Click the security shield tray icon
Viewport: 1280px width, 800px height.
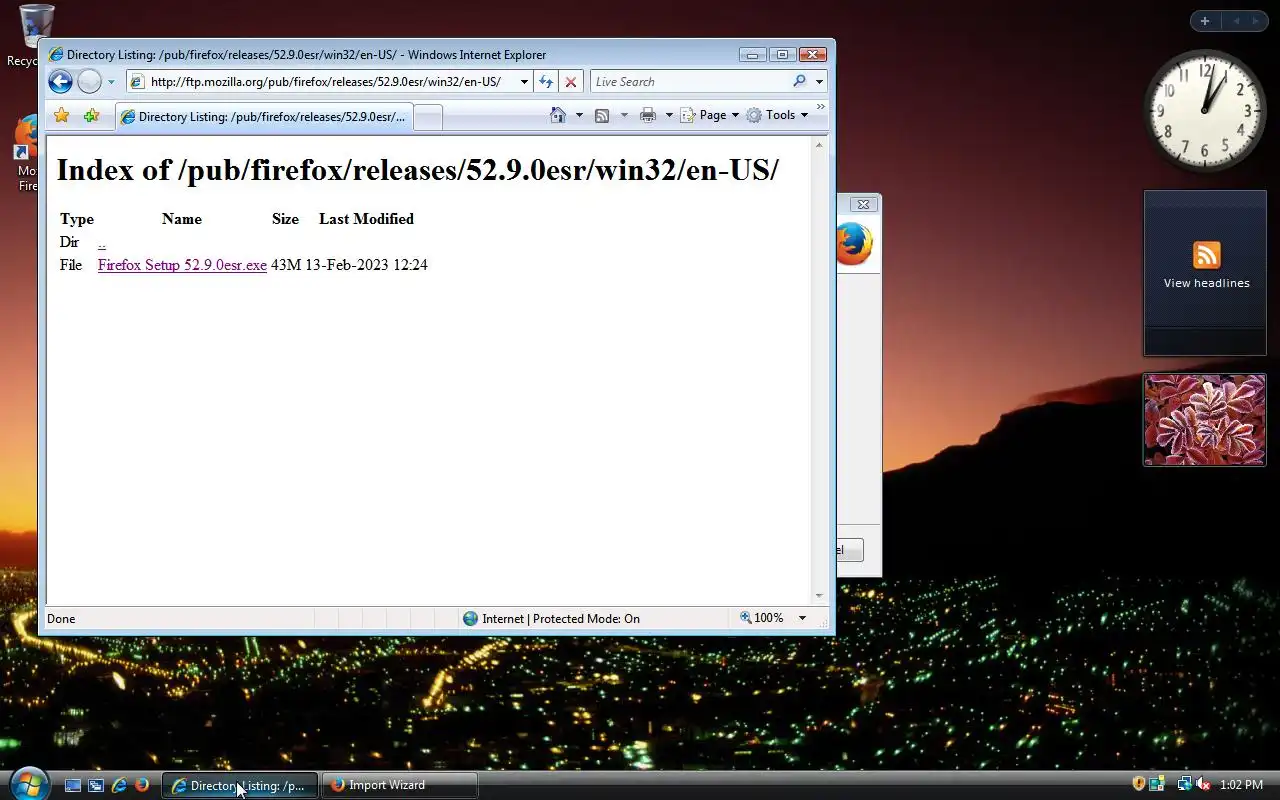click(1139, 785)
